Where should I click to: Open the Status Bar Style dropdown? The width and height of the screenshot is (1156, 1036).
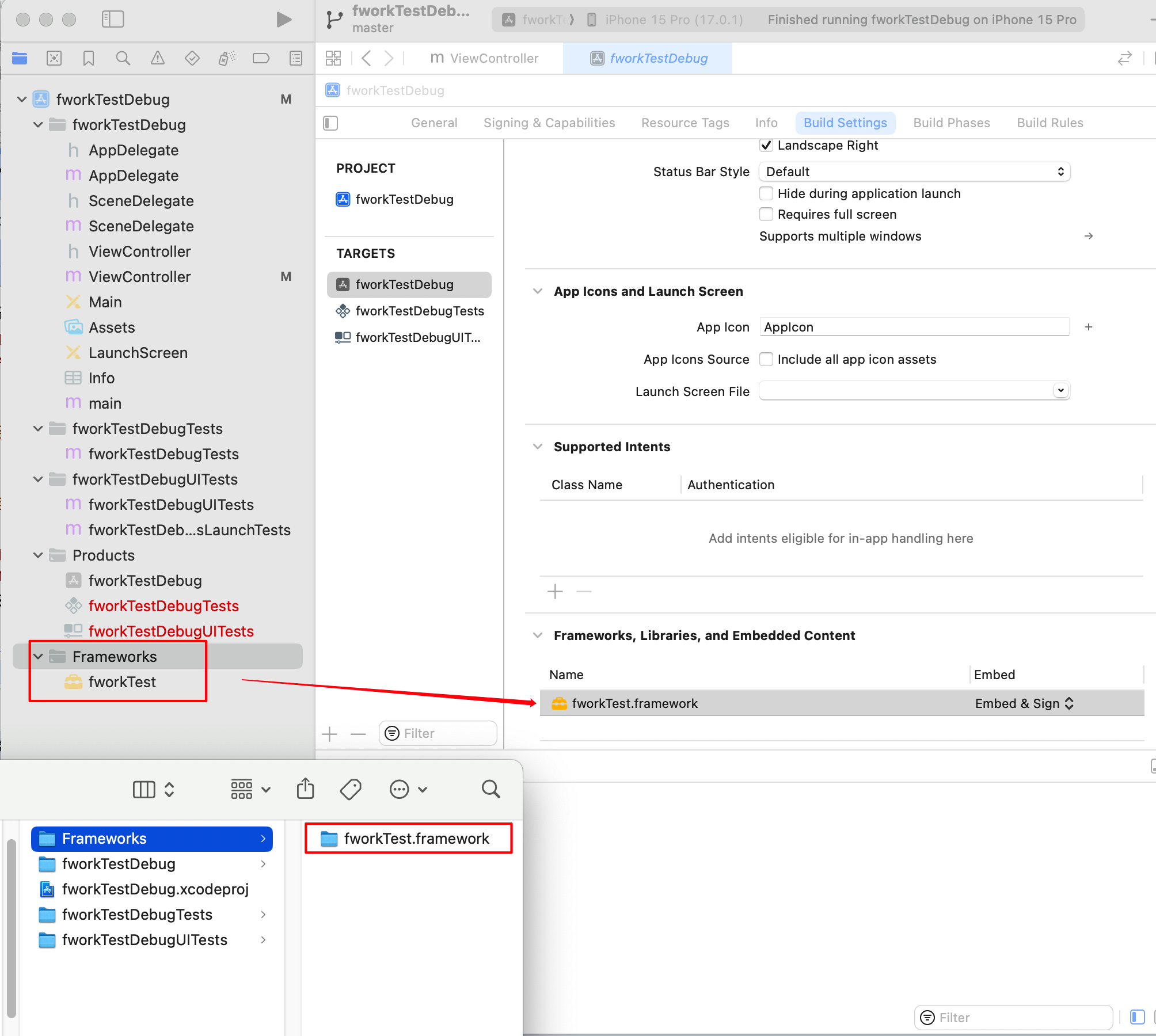coord(914,172)
